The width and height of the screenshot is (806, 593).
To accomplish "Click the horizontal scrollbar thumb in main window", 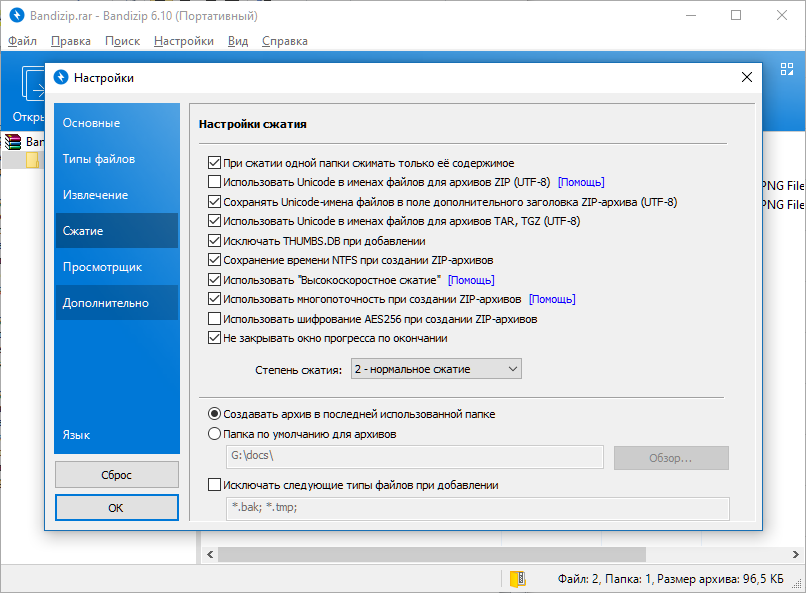I will [432, 554].
